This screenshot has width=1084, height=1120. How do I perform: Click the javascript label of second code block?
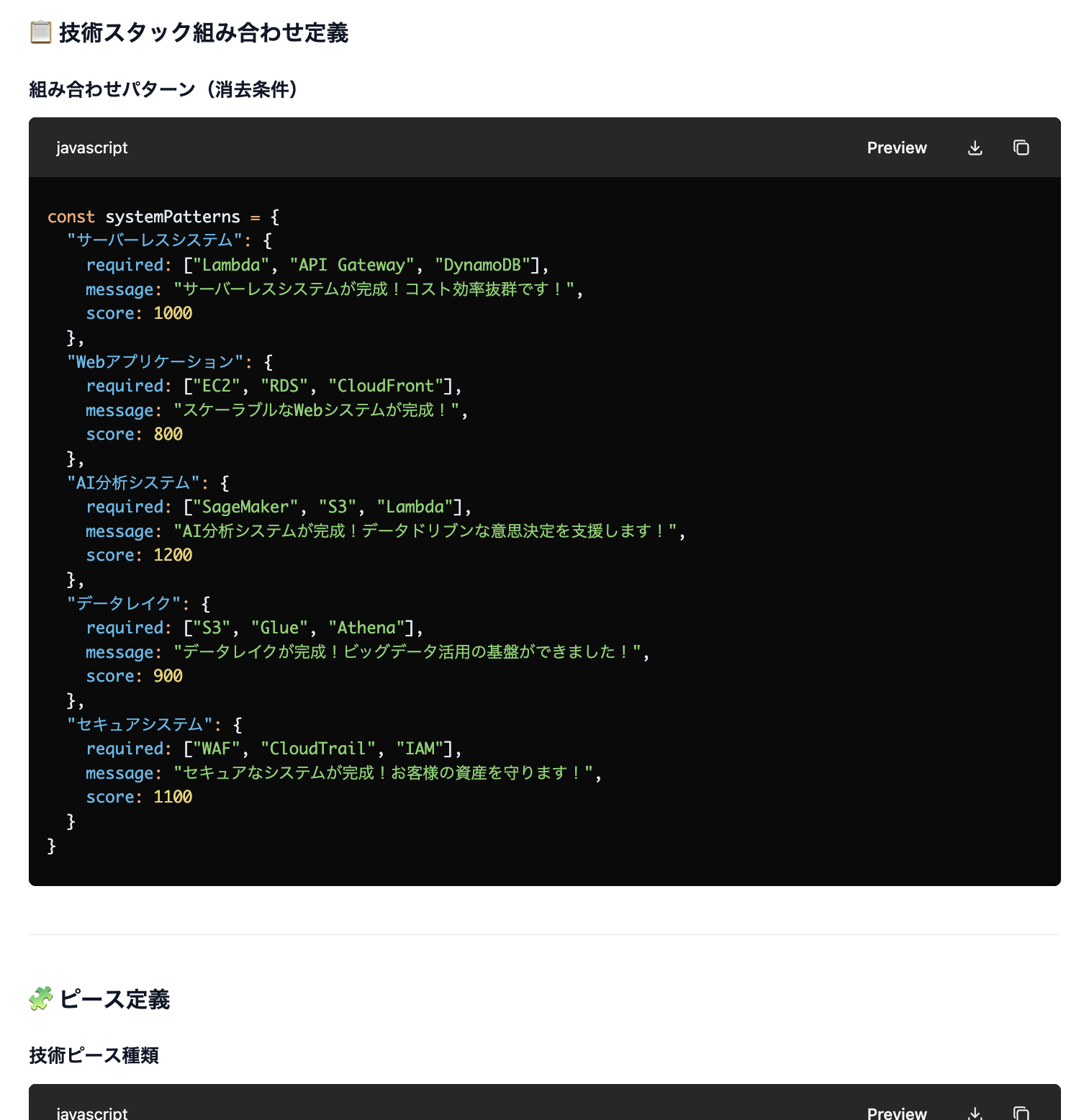coord(92,1113)
